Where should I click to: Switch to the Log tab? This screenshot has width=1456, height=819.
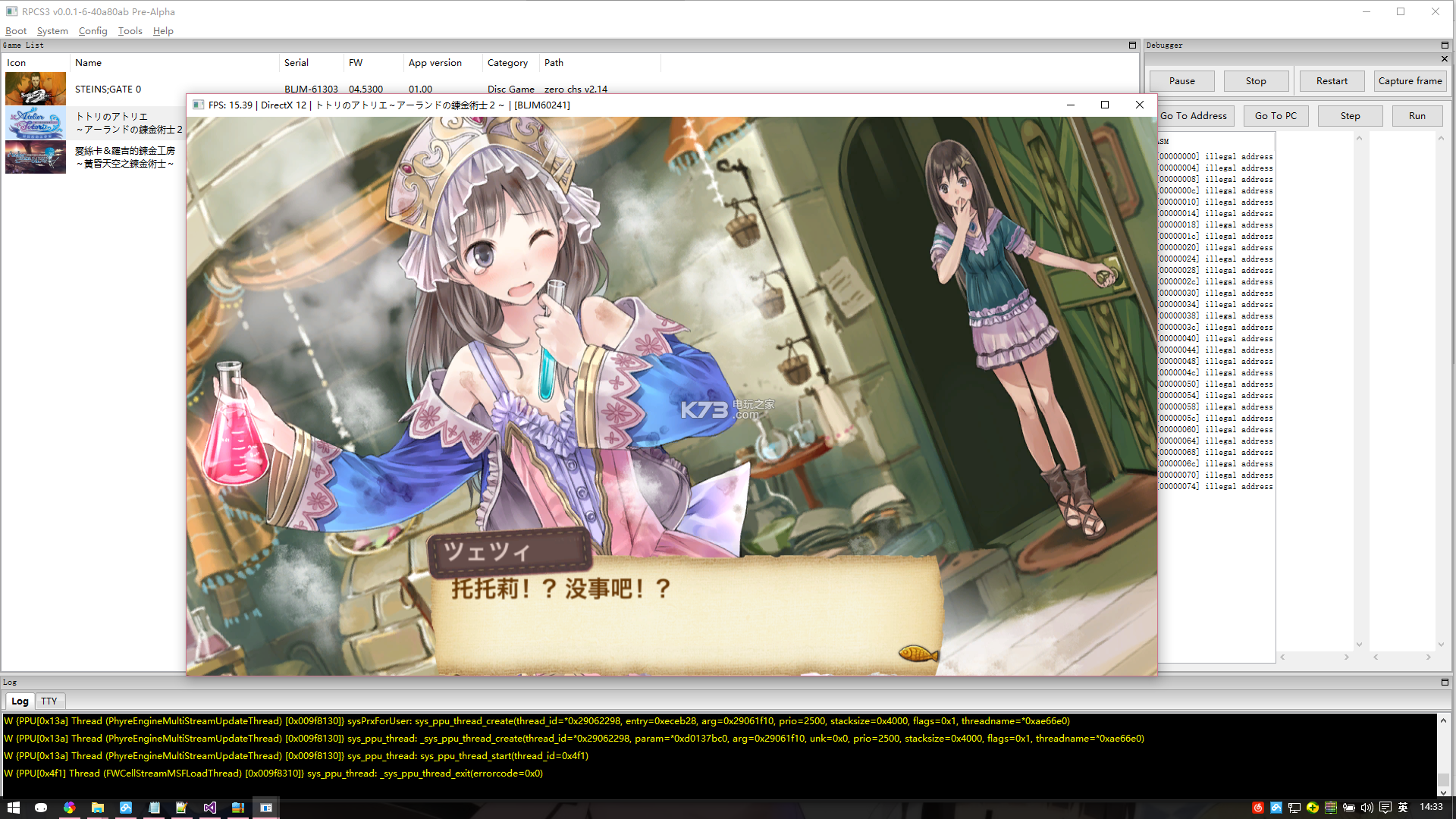tap(20, 701)
